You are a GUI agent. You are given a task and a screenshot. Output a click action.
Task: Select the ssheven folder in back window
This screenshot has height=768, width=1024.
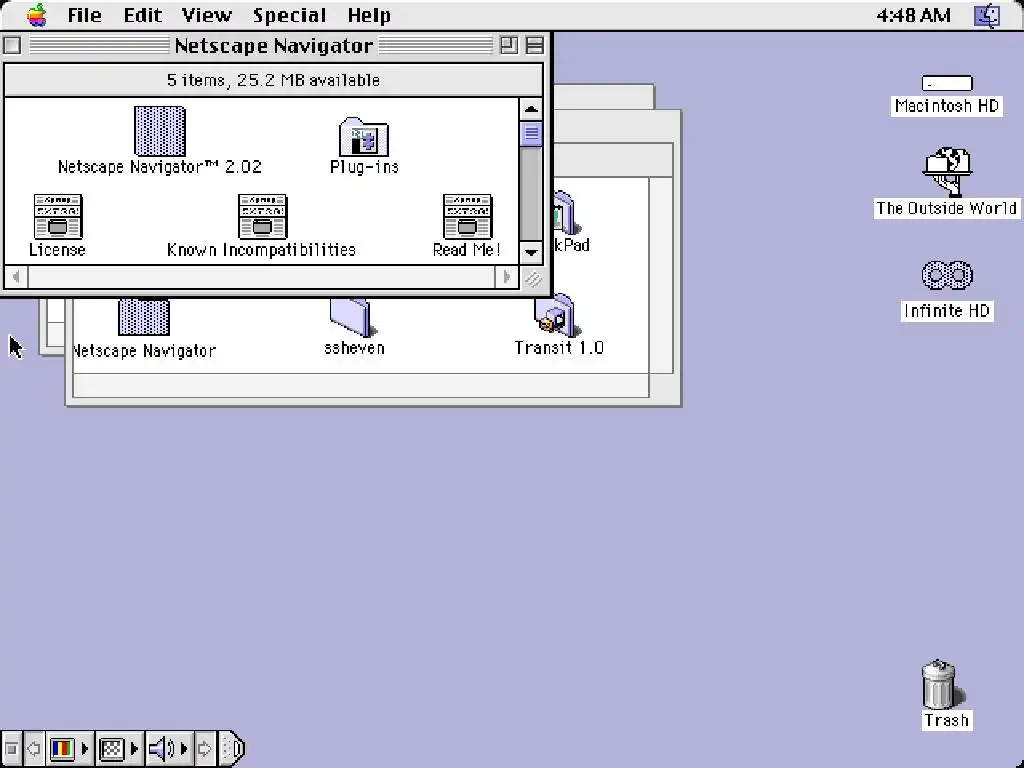pos(351,317)
